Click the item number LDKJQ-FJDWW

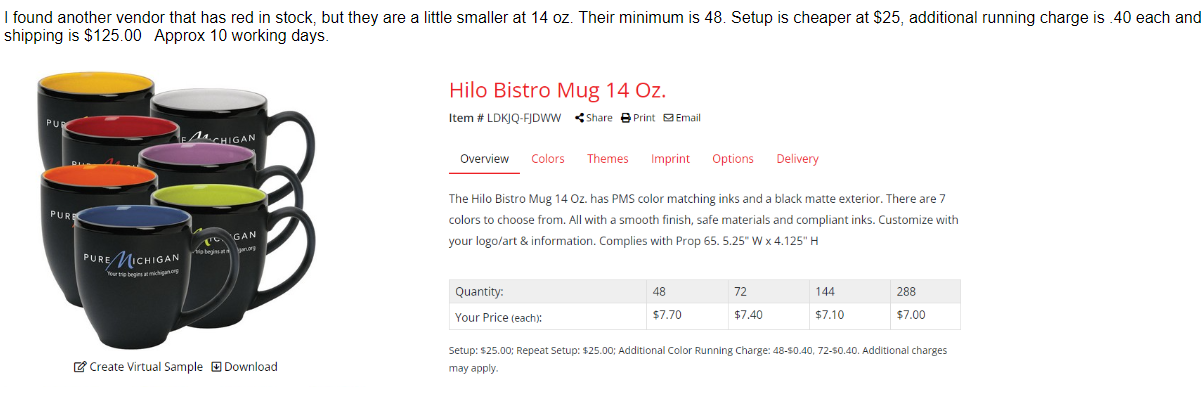coord(524,118)
